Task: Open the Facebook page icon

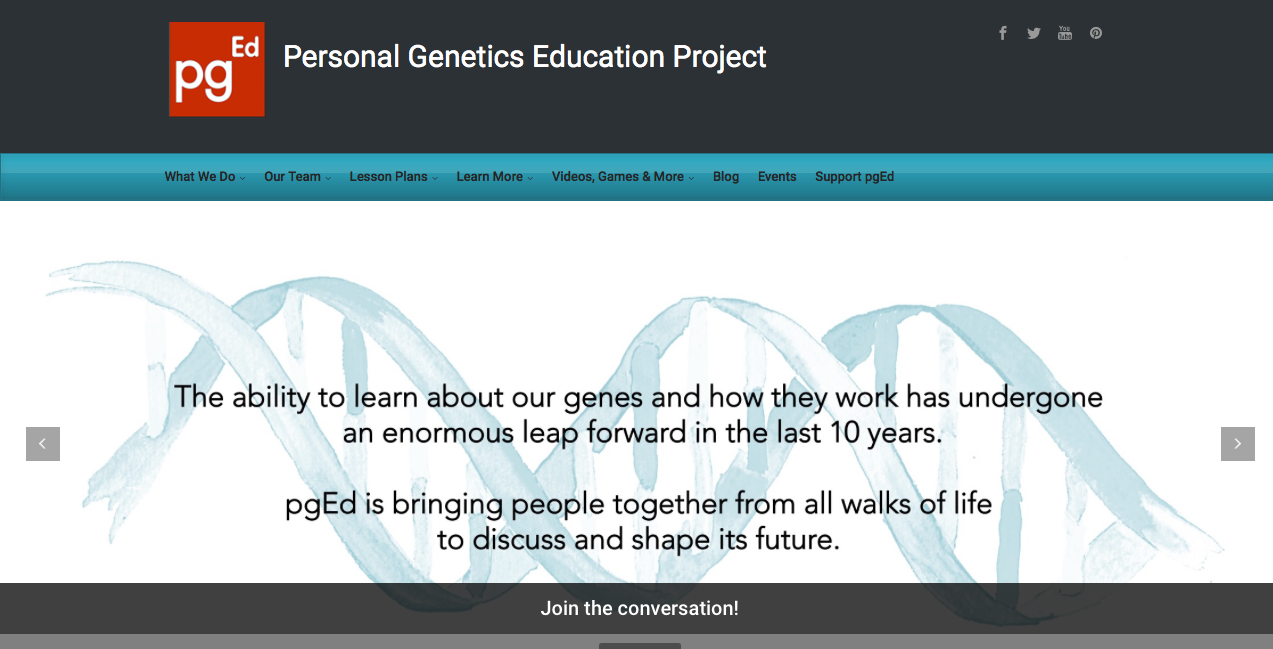Action: point(1003,33)
